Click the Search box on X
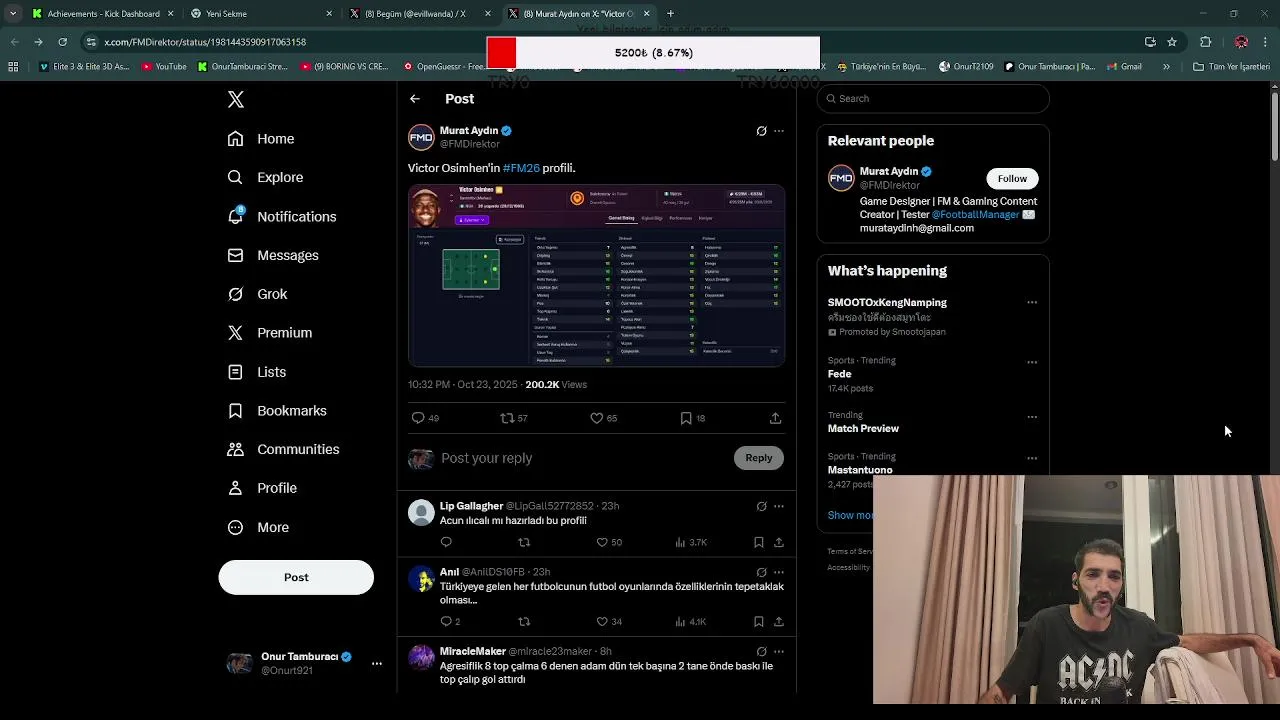This screenshot has height=720, width=1280. click(x=933, y=98)
